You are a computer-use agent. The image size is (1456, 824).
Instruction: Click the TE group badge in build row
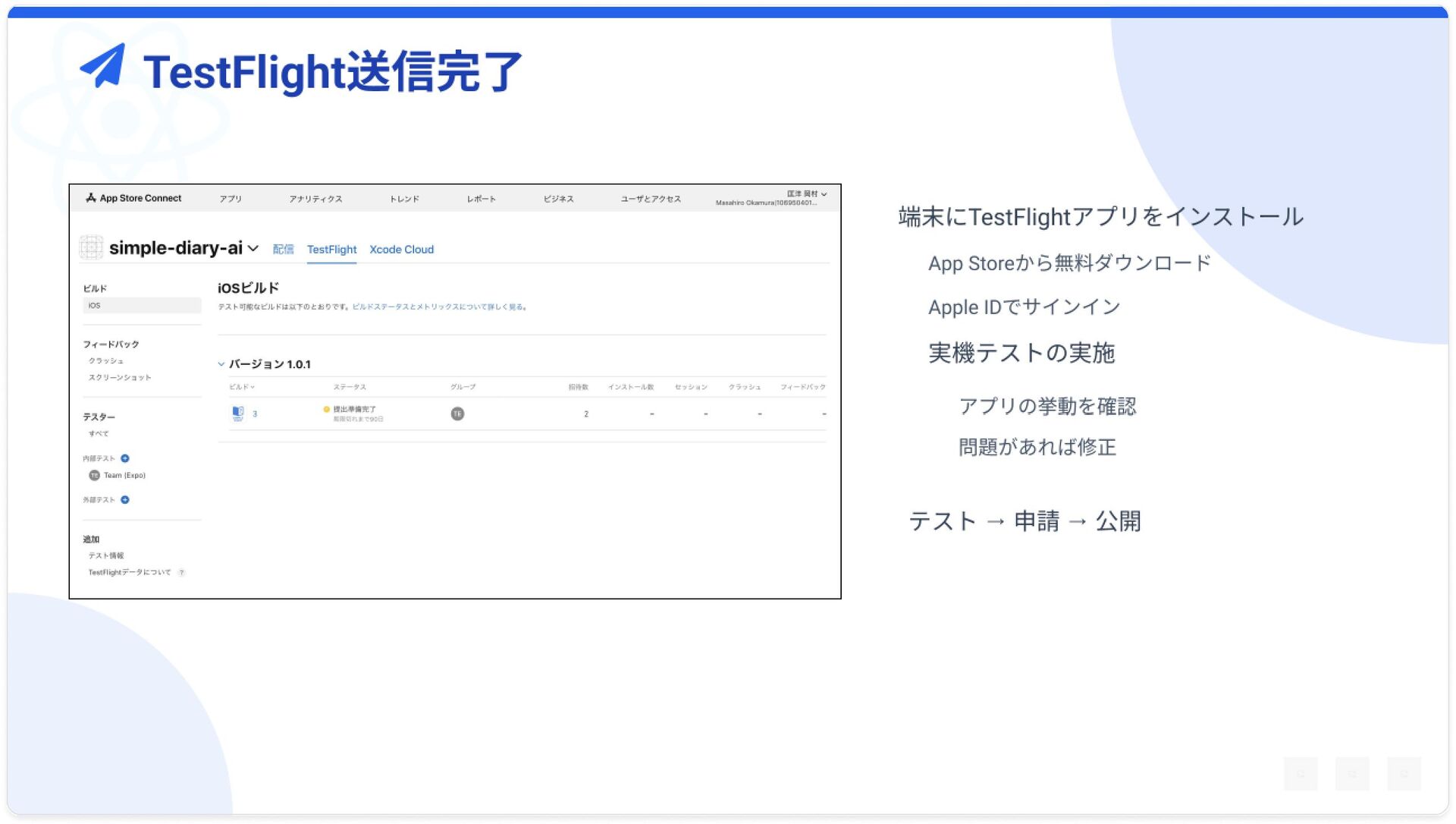coord(457,414)
